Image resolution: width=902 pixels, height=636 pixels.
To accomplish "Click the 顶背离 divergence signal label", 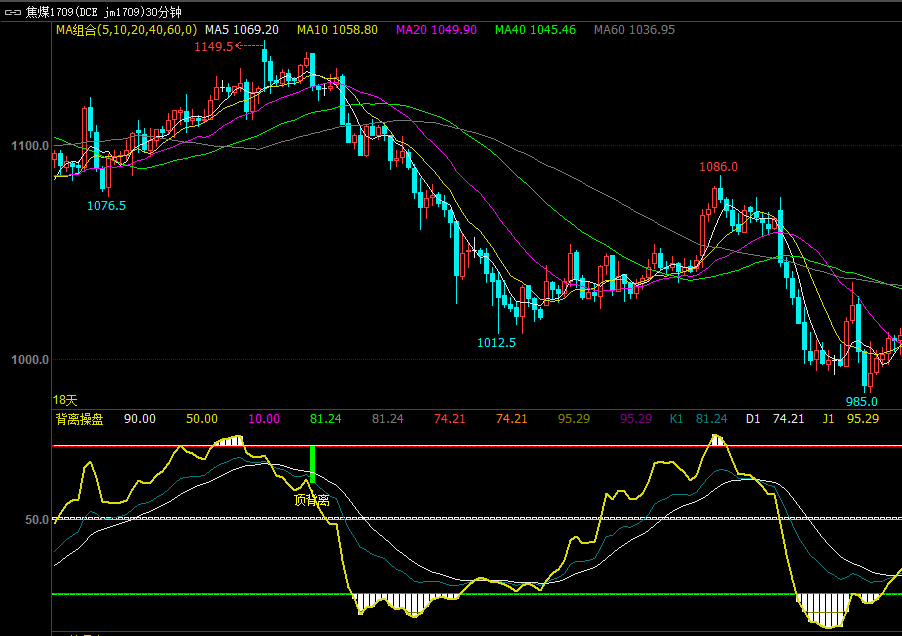I will pos(312,500).
